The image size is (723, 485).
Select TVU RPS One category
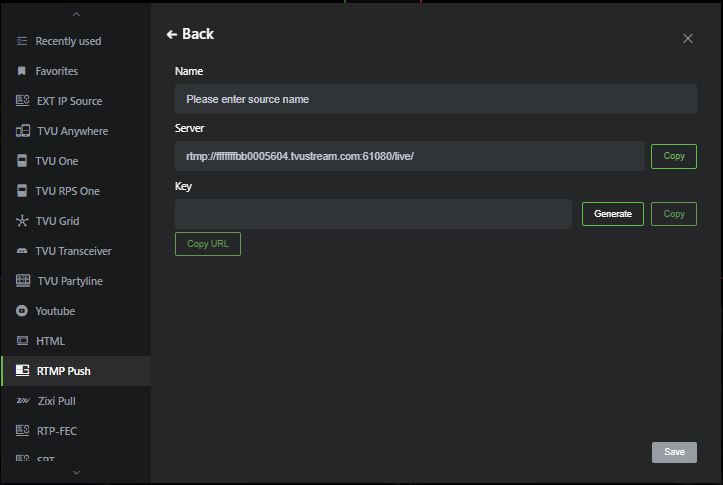pyautogui.click(x=76, y=191)
